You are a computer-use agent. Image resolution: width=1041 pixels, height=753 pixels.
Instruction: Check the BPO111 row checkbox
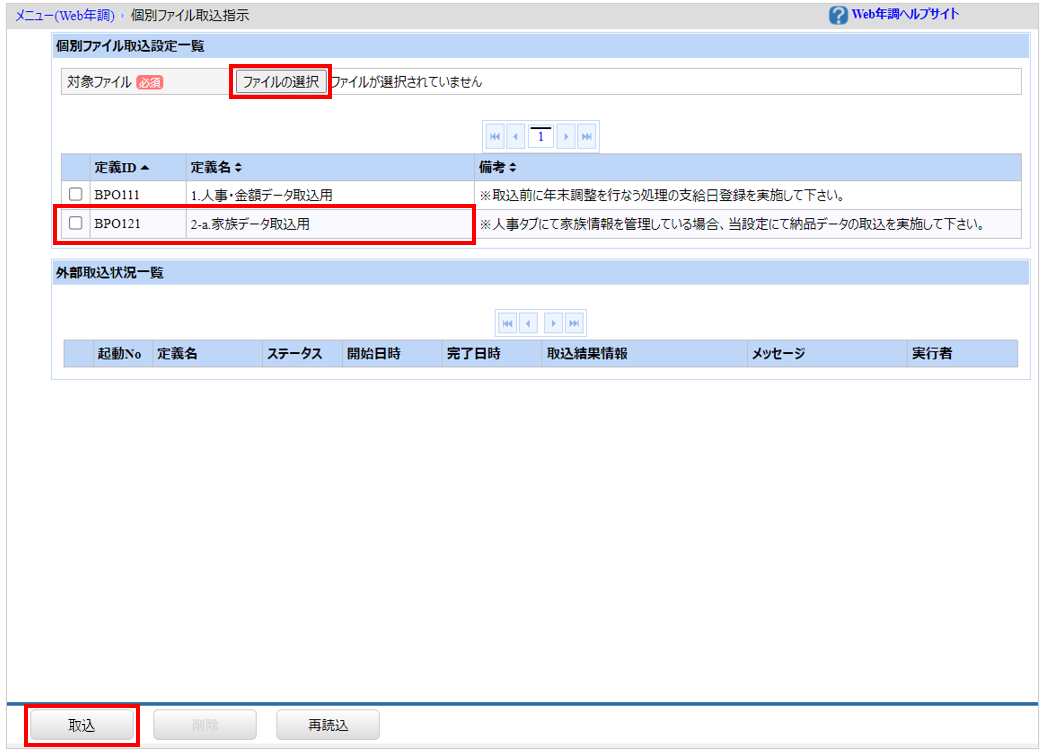pos(76,194)
